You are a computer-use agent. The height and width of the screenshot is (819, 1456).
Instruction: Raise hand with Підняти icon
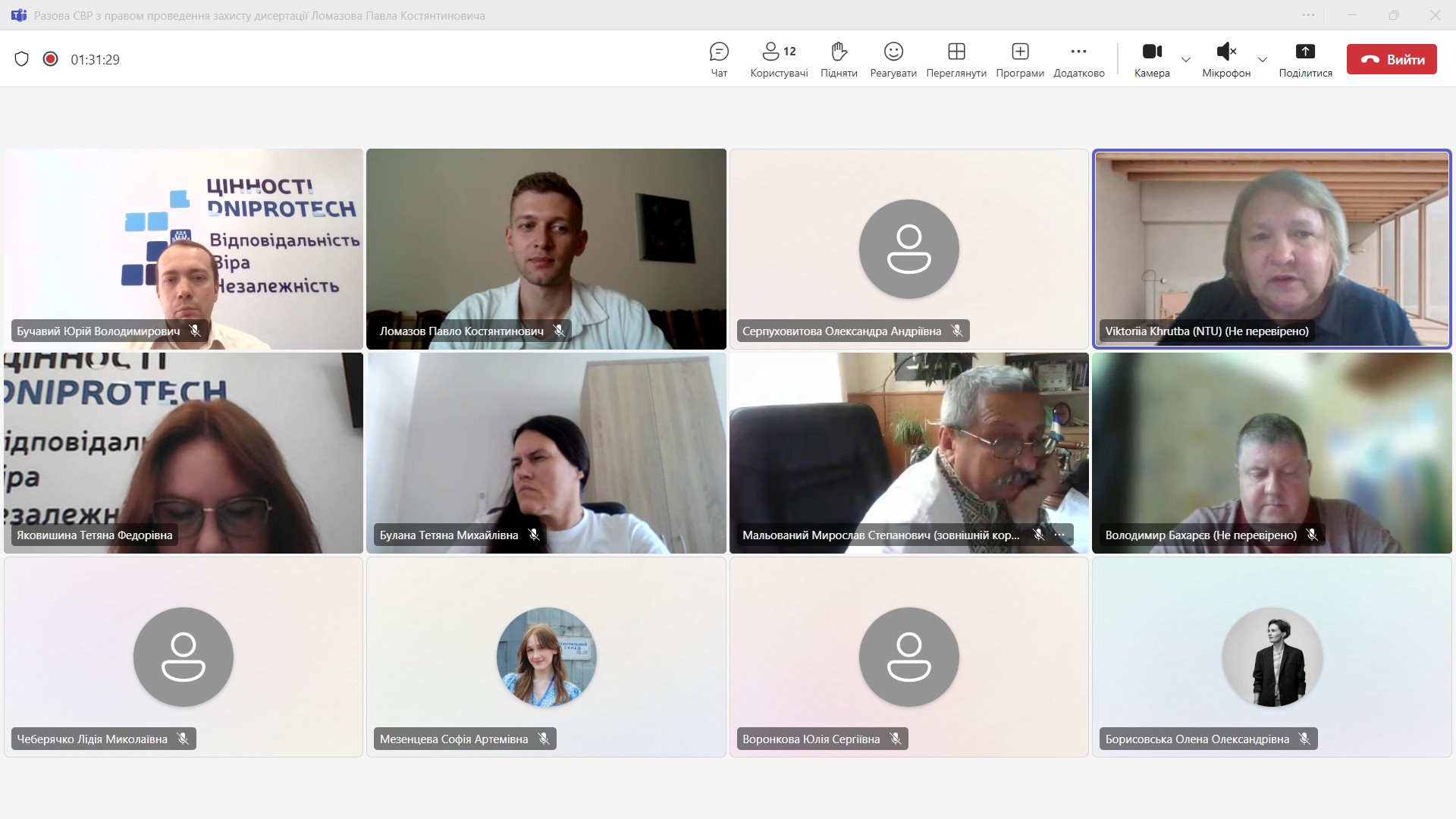(x=838, y=59)
